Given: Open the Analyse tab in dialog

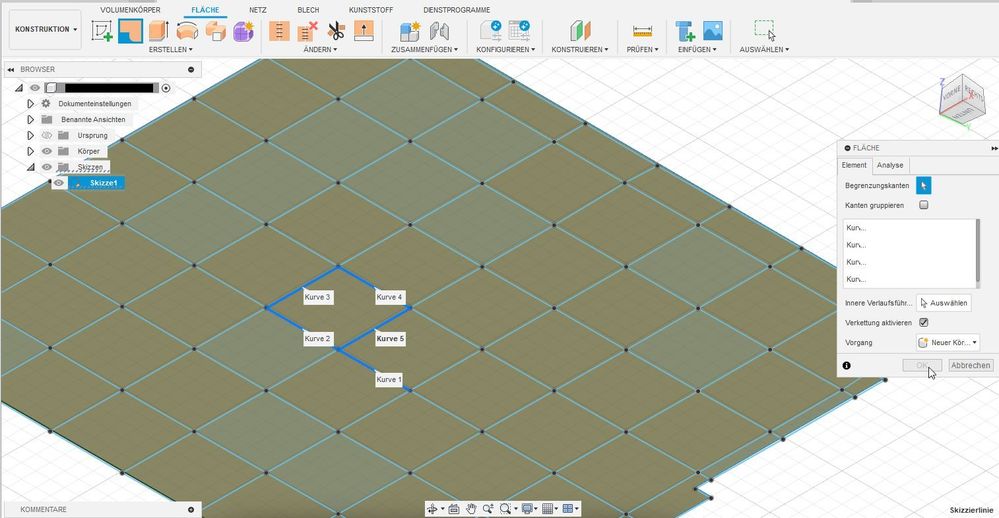Looking at the screenshot, I should (889, 165).
